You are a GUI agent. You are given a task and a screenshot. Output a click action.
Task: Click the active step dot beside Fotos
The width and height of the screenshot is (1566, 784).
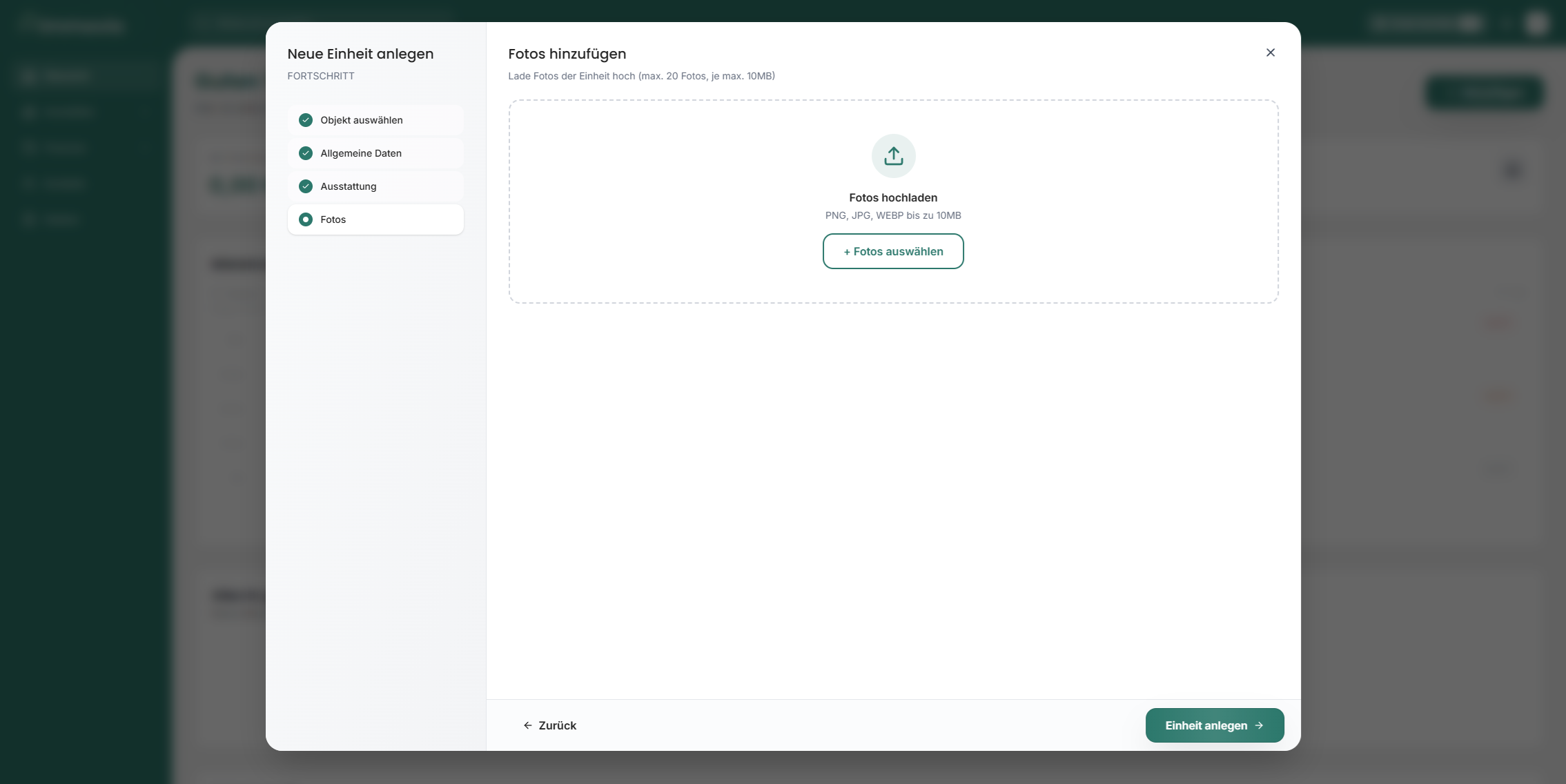coord(306,219)
